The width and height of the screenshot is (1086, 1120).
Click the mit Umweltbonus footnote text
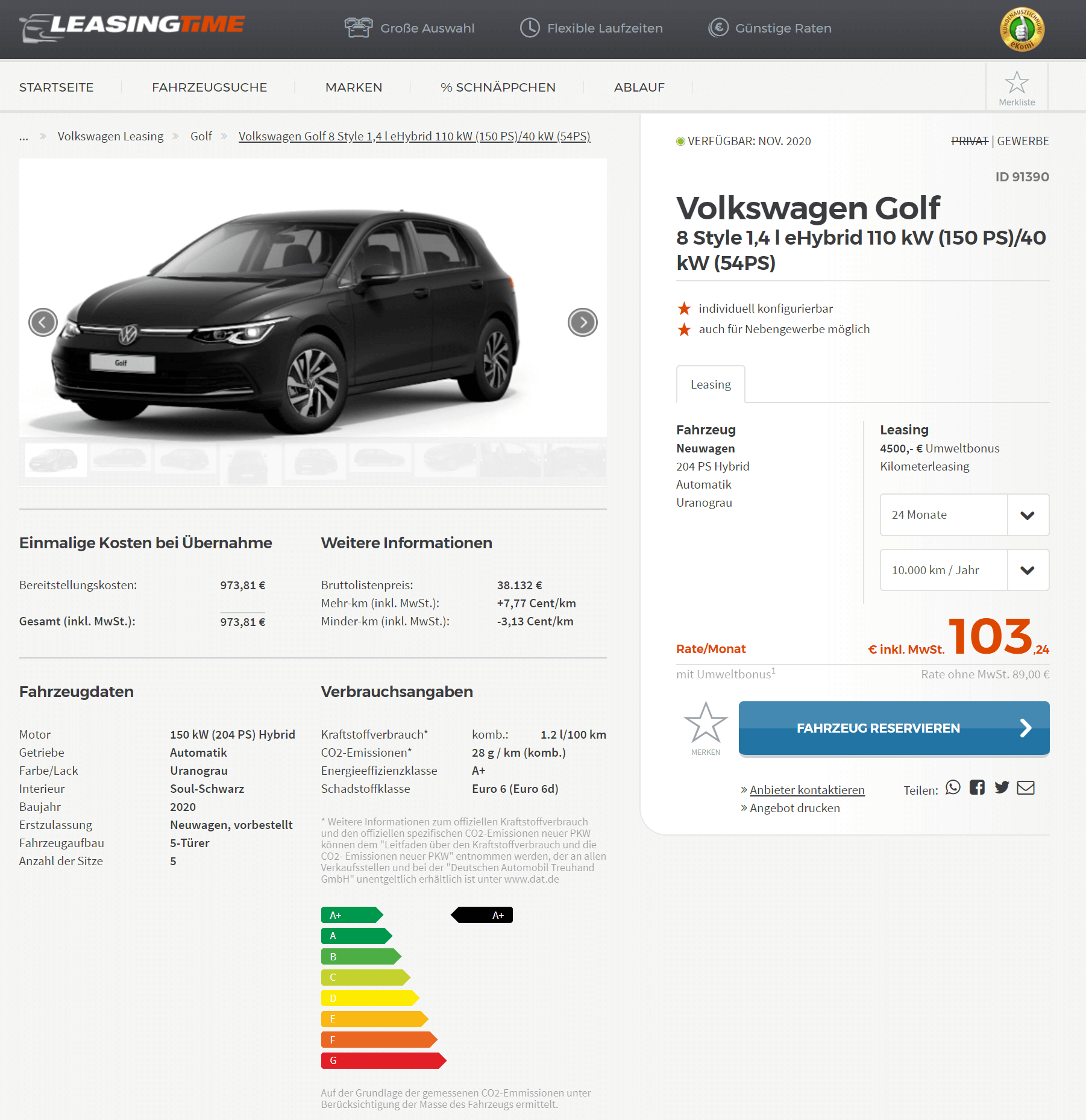(x=726, y=674)
